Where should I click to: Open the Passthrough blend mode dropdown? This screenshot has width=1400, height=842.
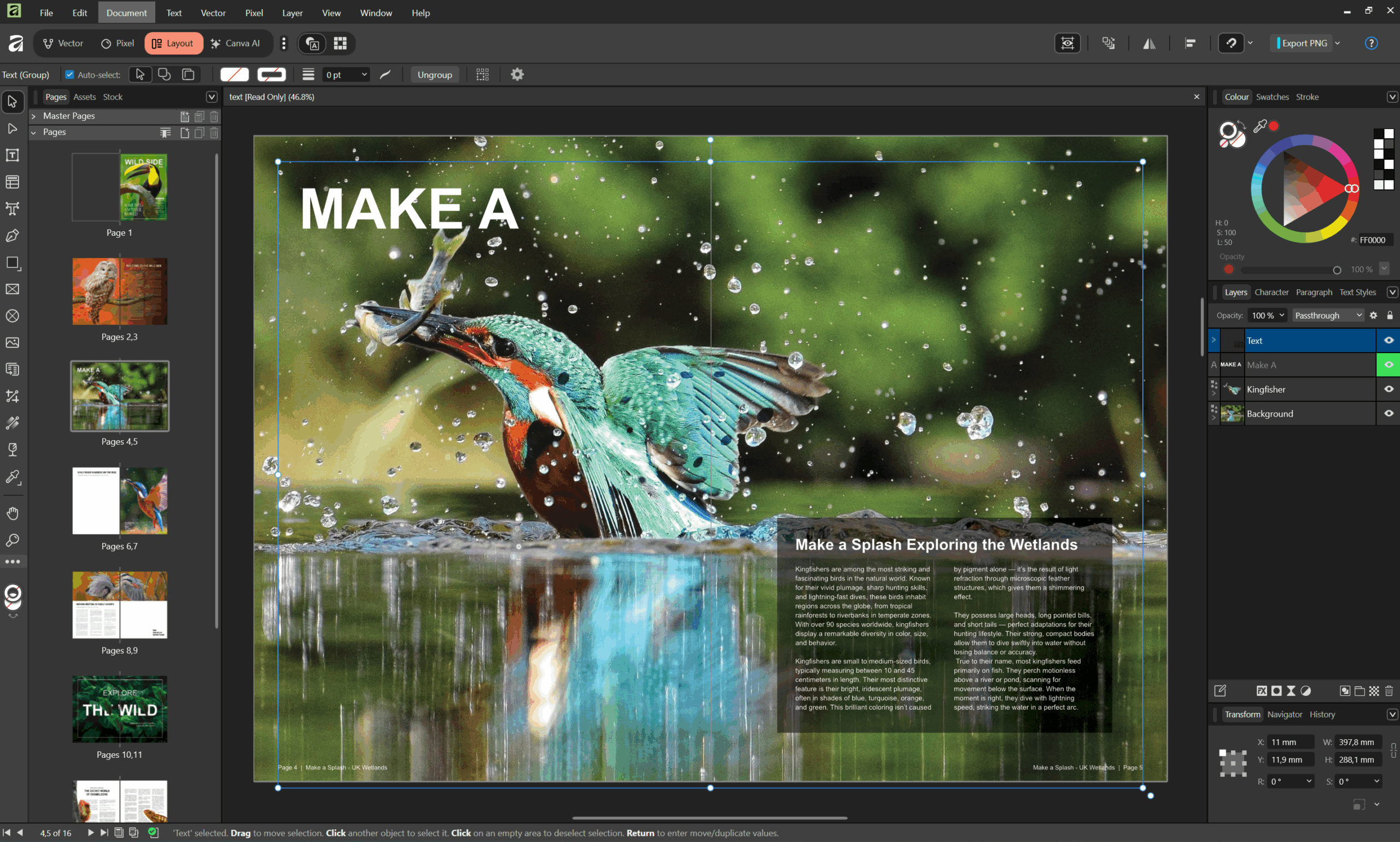(1328, 315)
